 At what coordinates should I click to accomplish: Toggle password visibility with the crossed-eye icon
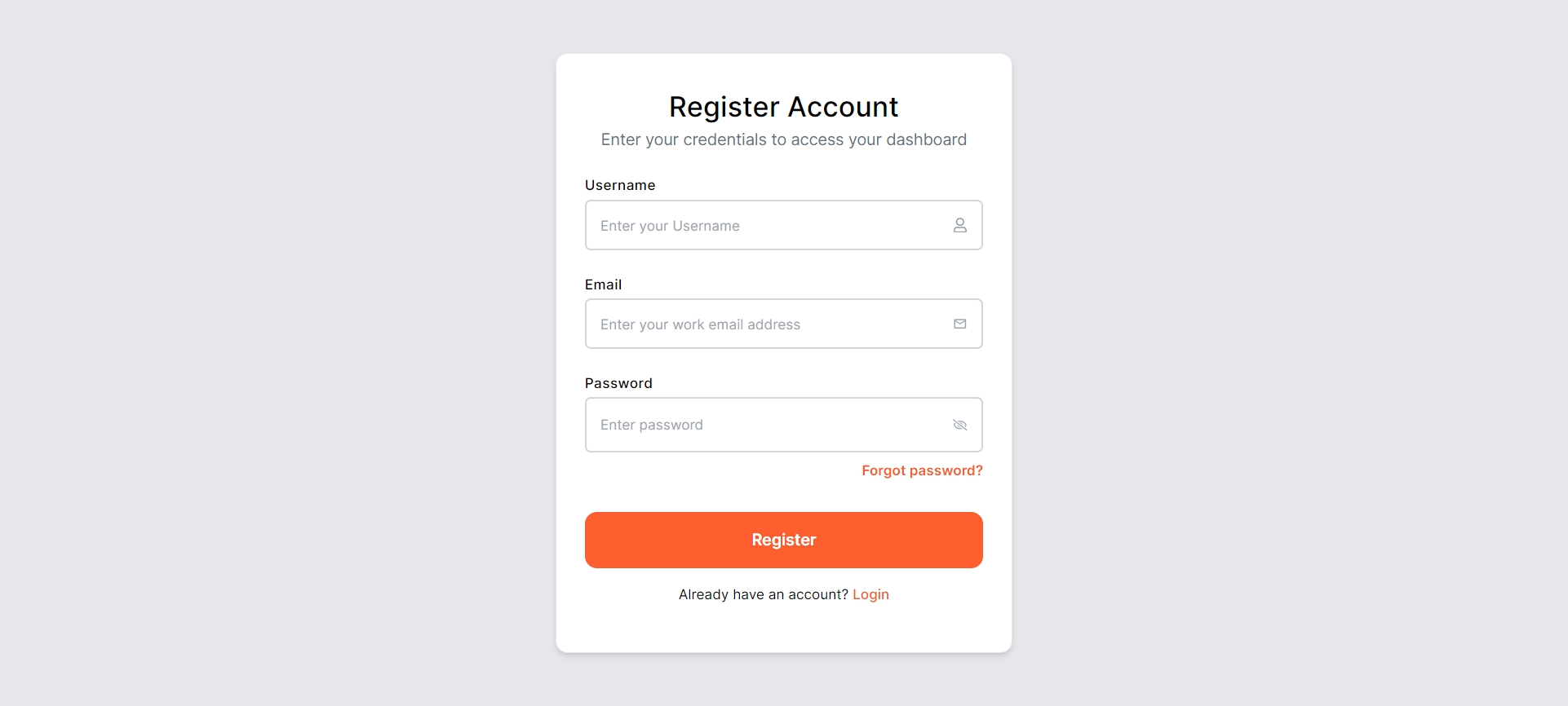959,425
